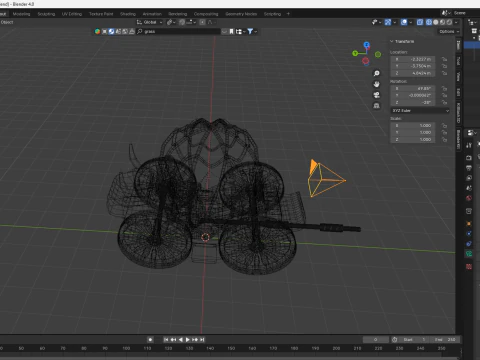Click the magnifier icon in the grass search bar
This screenshot has height=360, width=480.
click(x=140, y=31)
